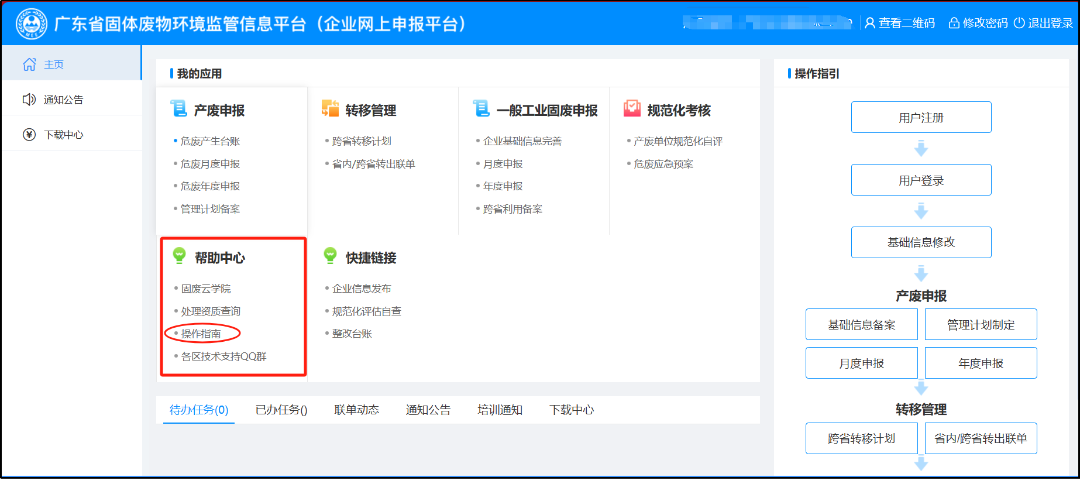Click the lock icon next to 修改密码

pyautogui.click(x=954, y=23)
